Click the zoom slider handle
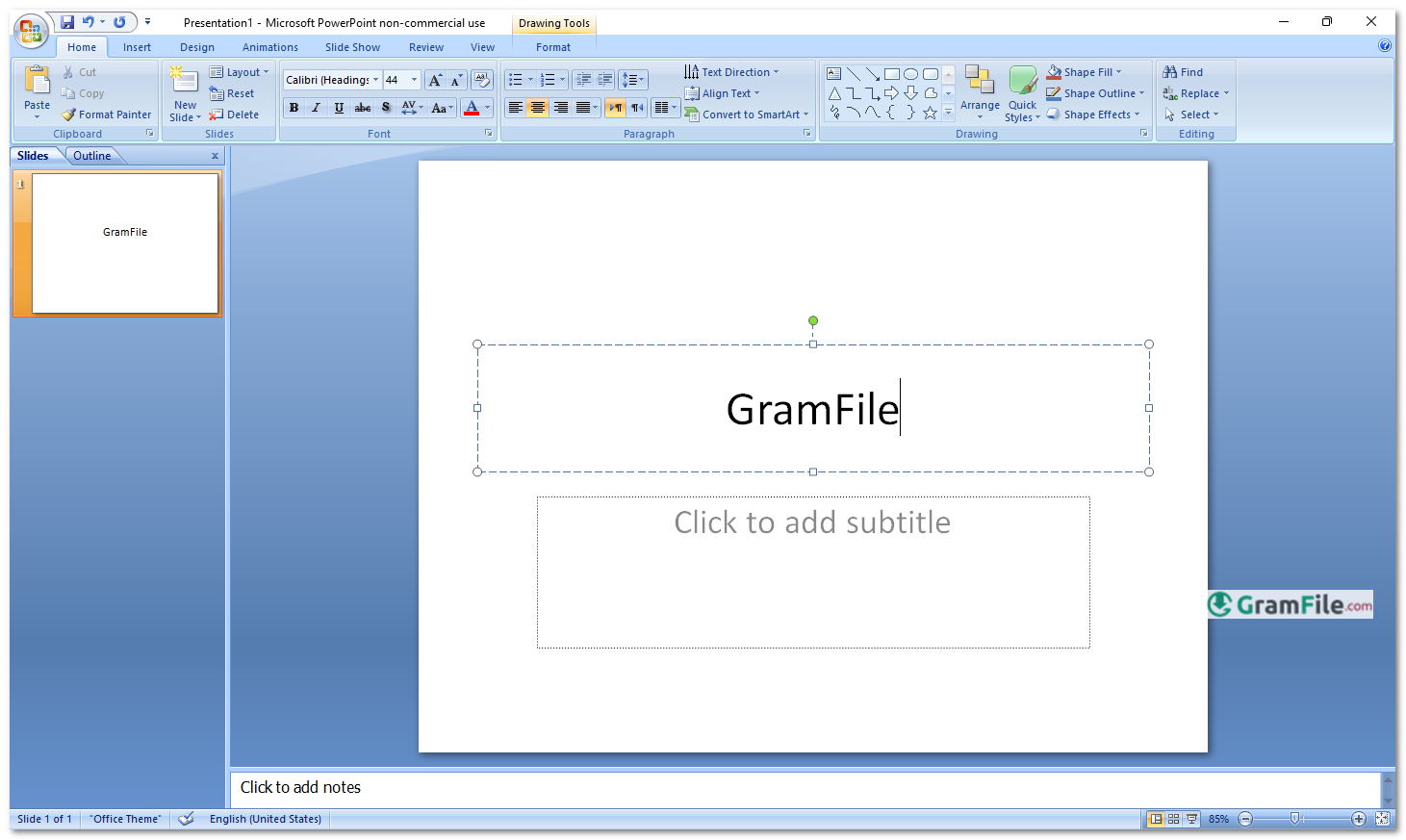 pyautogui.click(x=1295, y=819)
